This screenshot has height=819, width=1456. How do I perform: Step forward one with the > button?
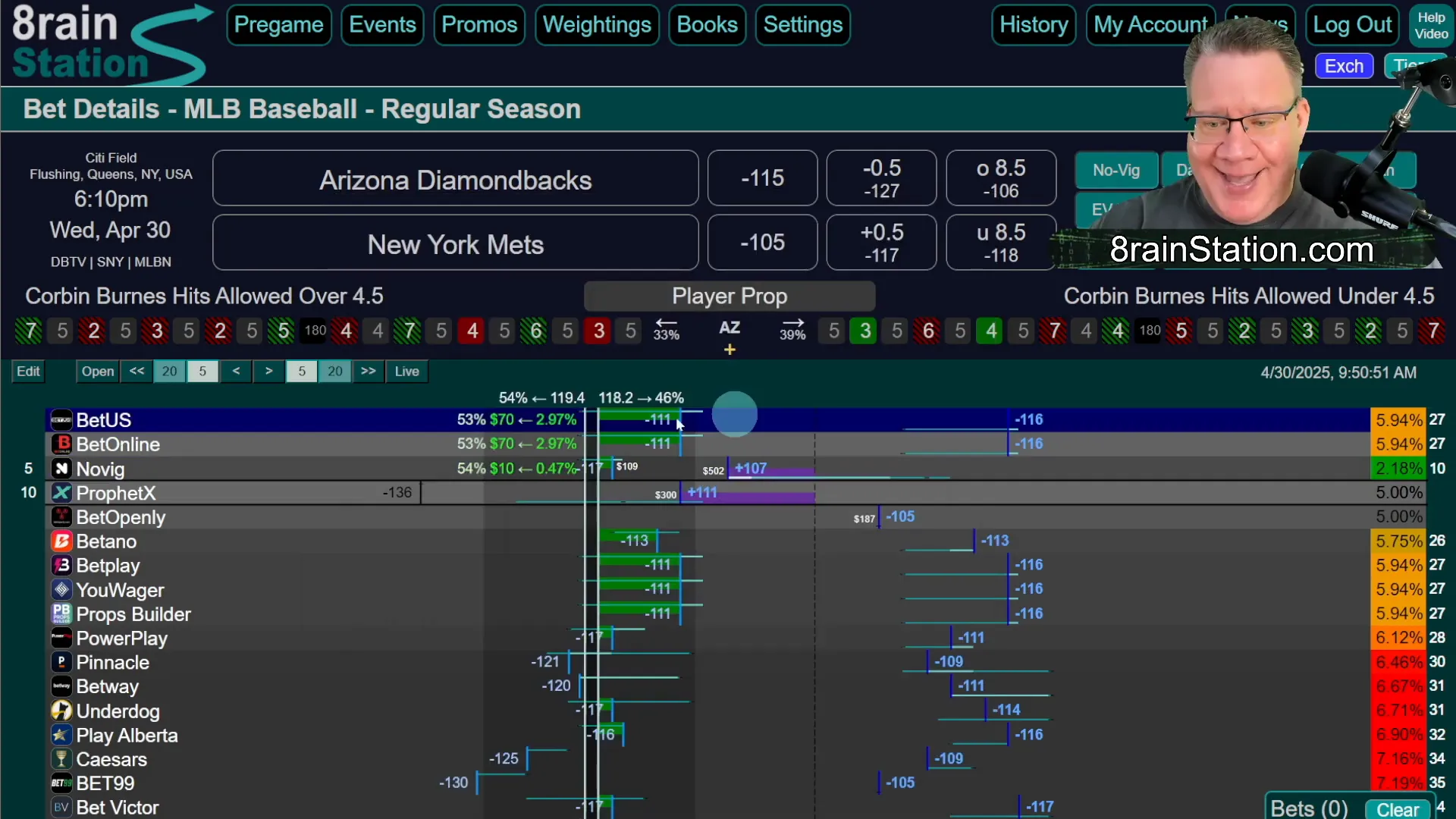pyautogui.click(x=268, y=372)
